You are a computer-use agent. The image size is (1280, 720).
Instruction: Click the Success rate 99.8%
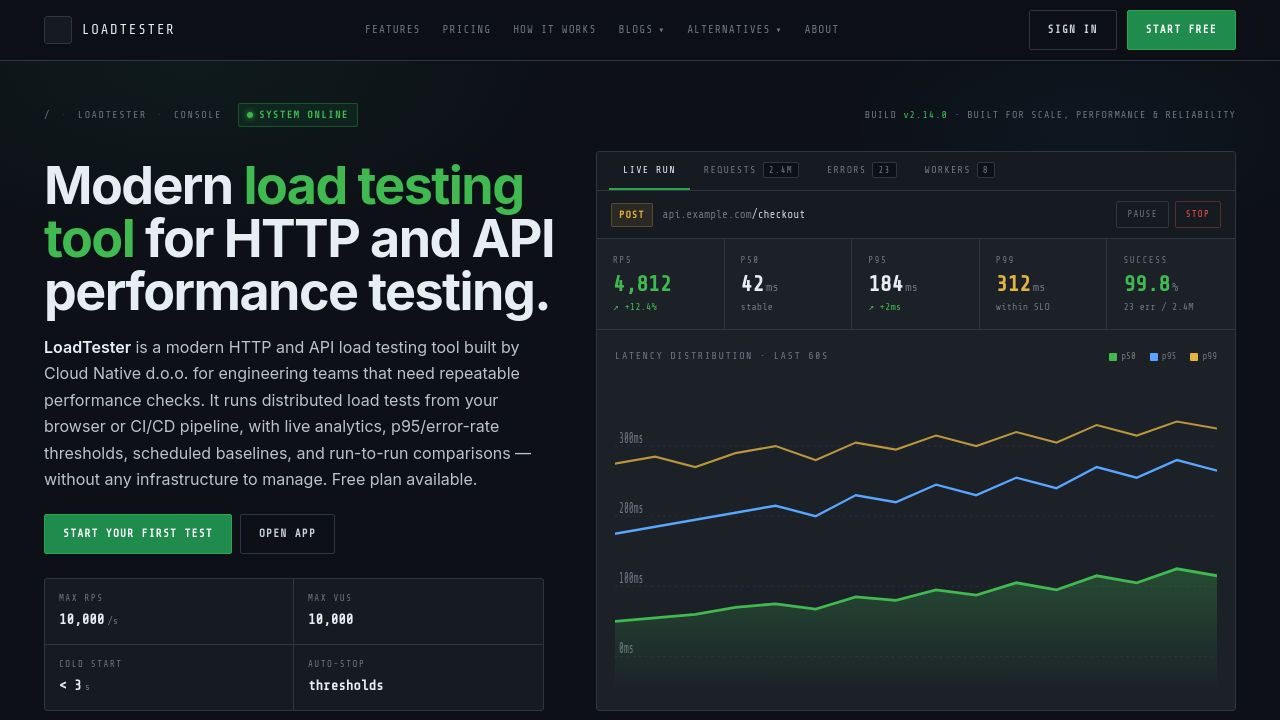pyautogui.click(x=1151, y=284)
